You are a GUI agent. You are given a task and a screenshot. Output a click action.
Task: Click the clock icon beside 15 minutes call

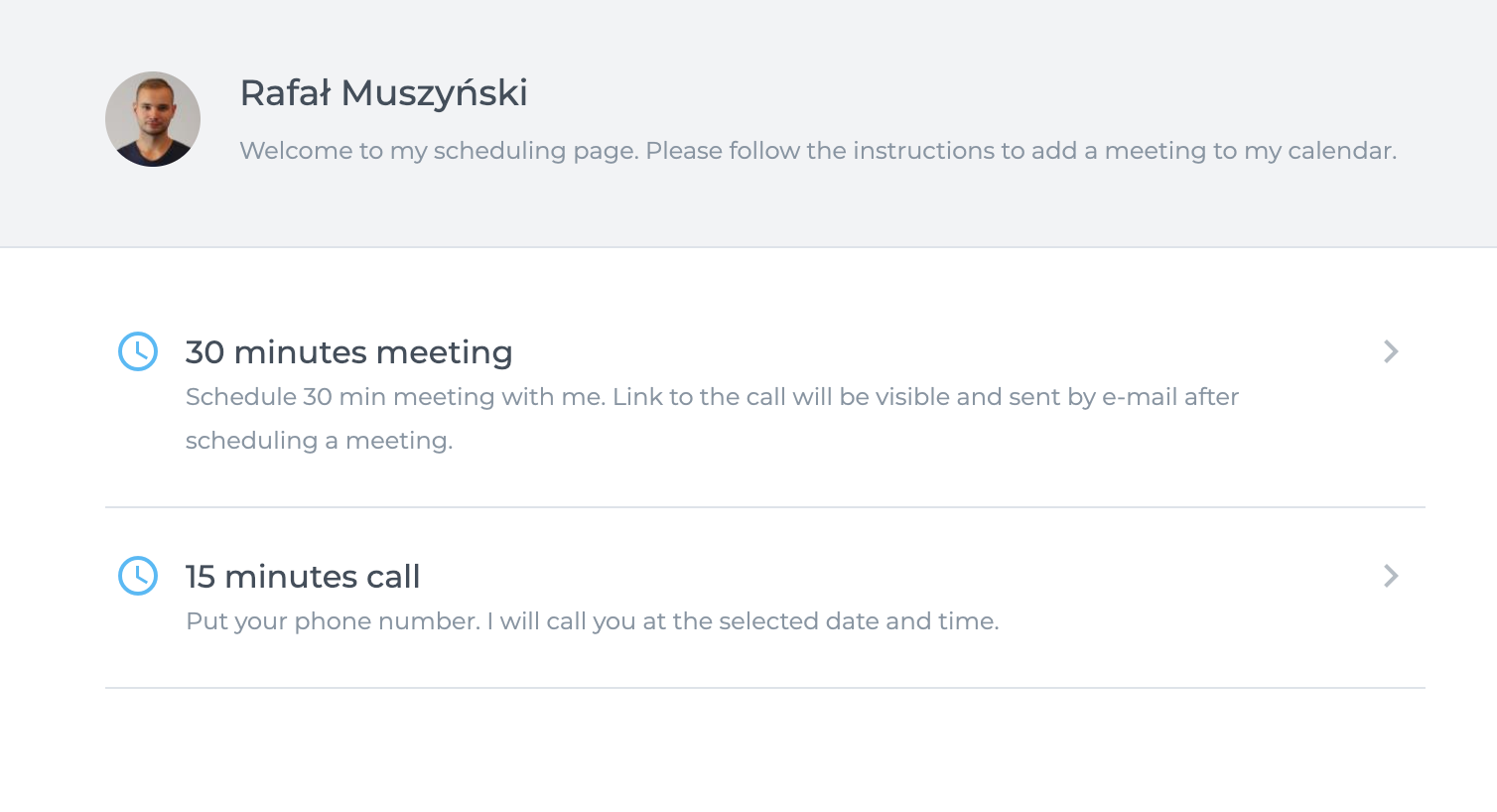click(x=138, y=576)
